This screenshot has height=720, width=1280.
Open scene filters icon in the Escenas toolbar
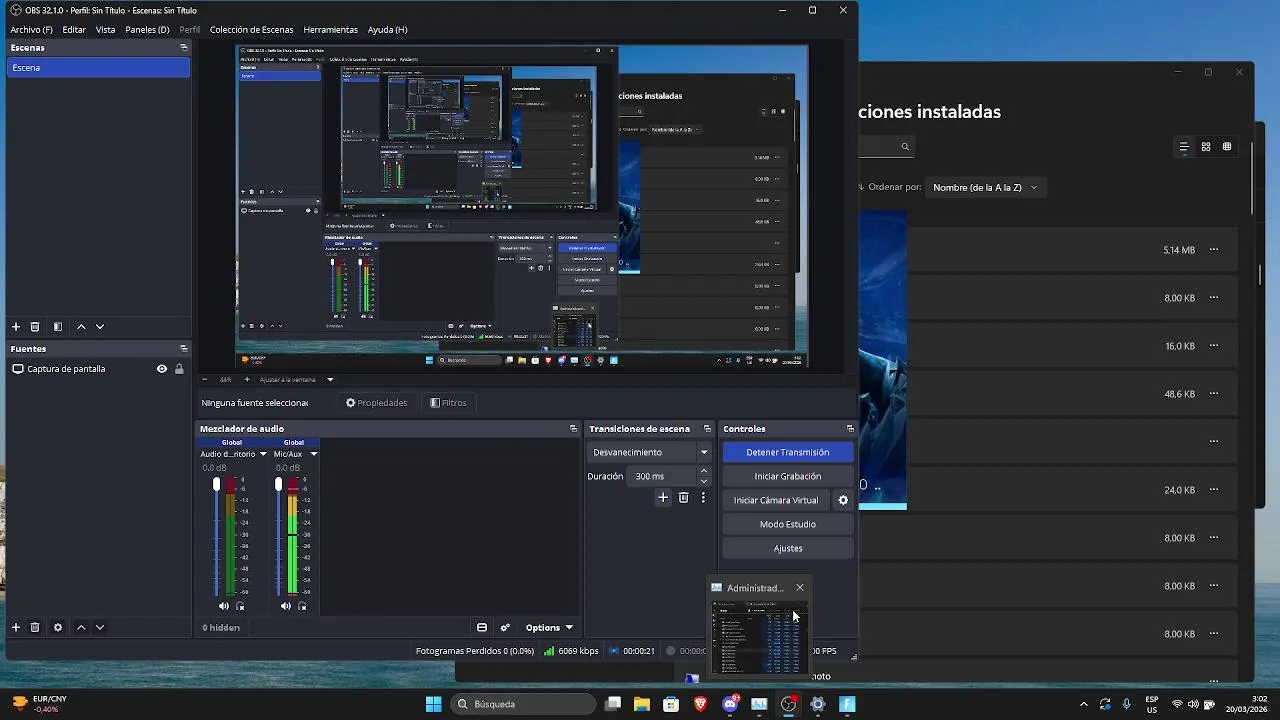click(58, 327)
